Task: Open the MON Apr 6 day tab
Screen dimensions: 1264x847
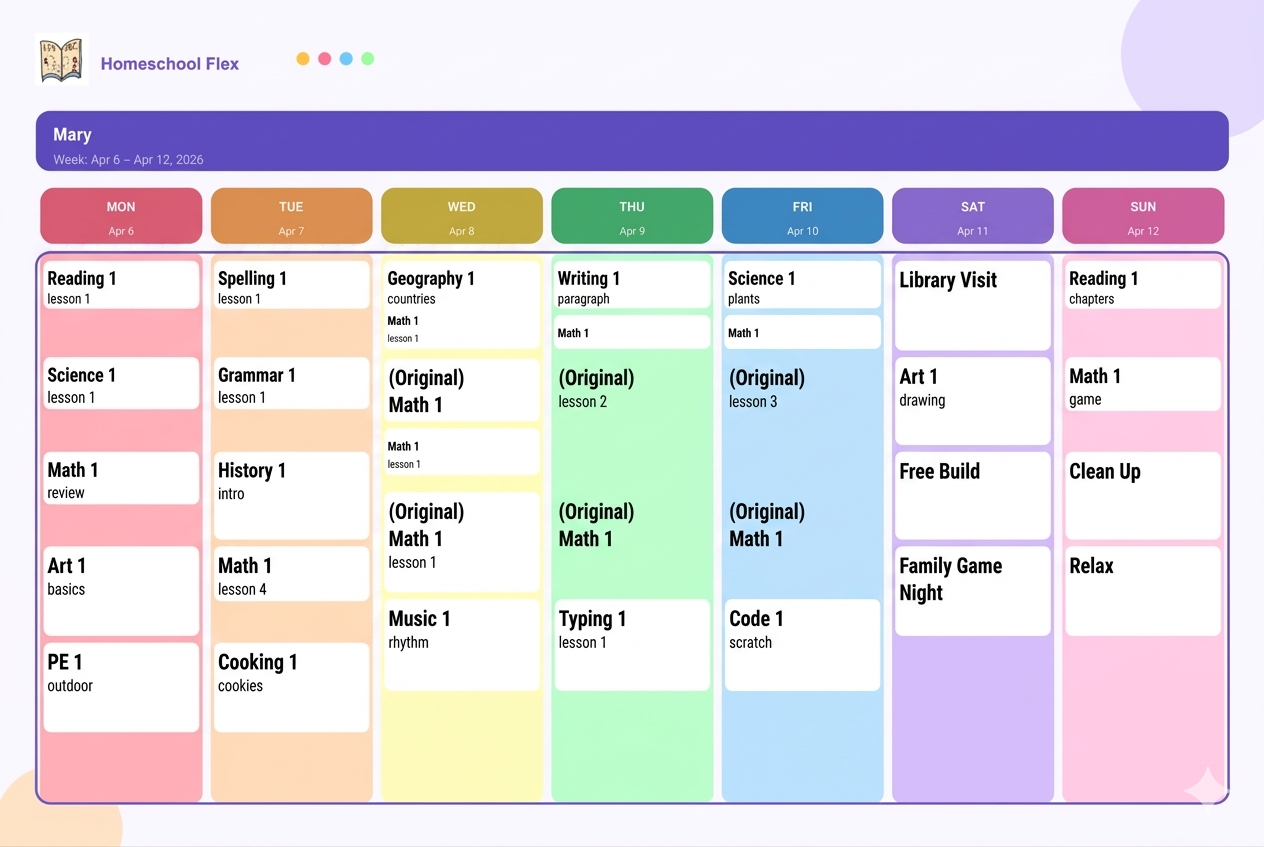Action: (121, 216)
